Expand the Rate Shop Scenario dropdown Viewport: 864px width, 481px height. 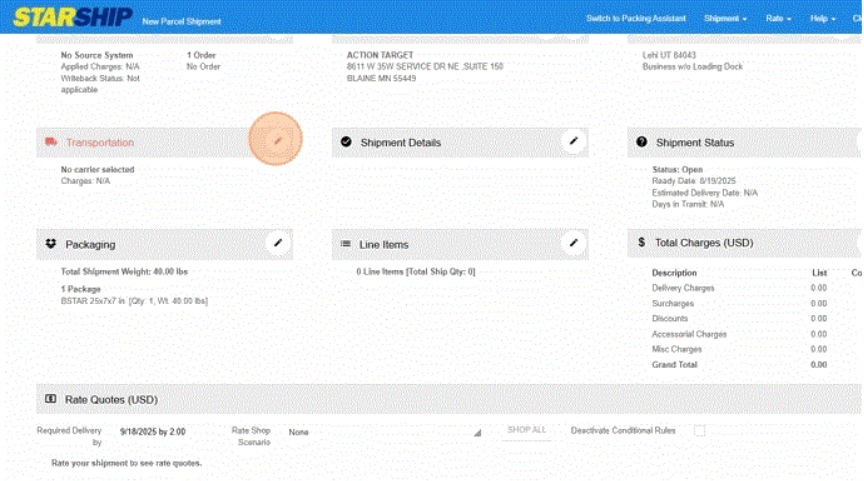point(384,432)
